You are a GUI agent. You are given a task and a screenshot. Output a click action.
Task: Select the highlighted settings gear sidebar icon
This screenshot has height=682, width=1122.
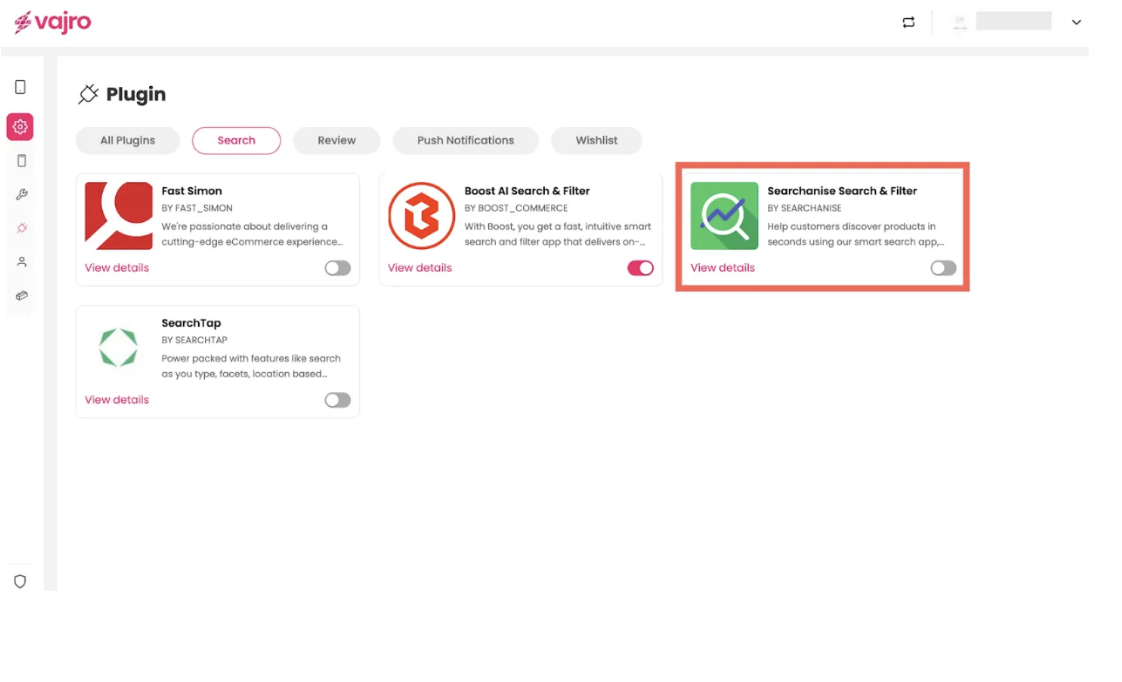20,127
